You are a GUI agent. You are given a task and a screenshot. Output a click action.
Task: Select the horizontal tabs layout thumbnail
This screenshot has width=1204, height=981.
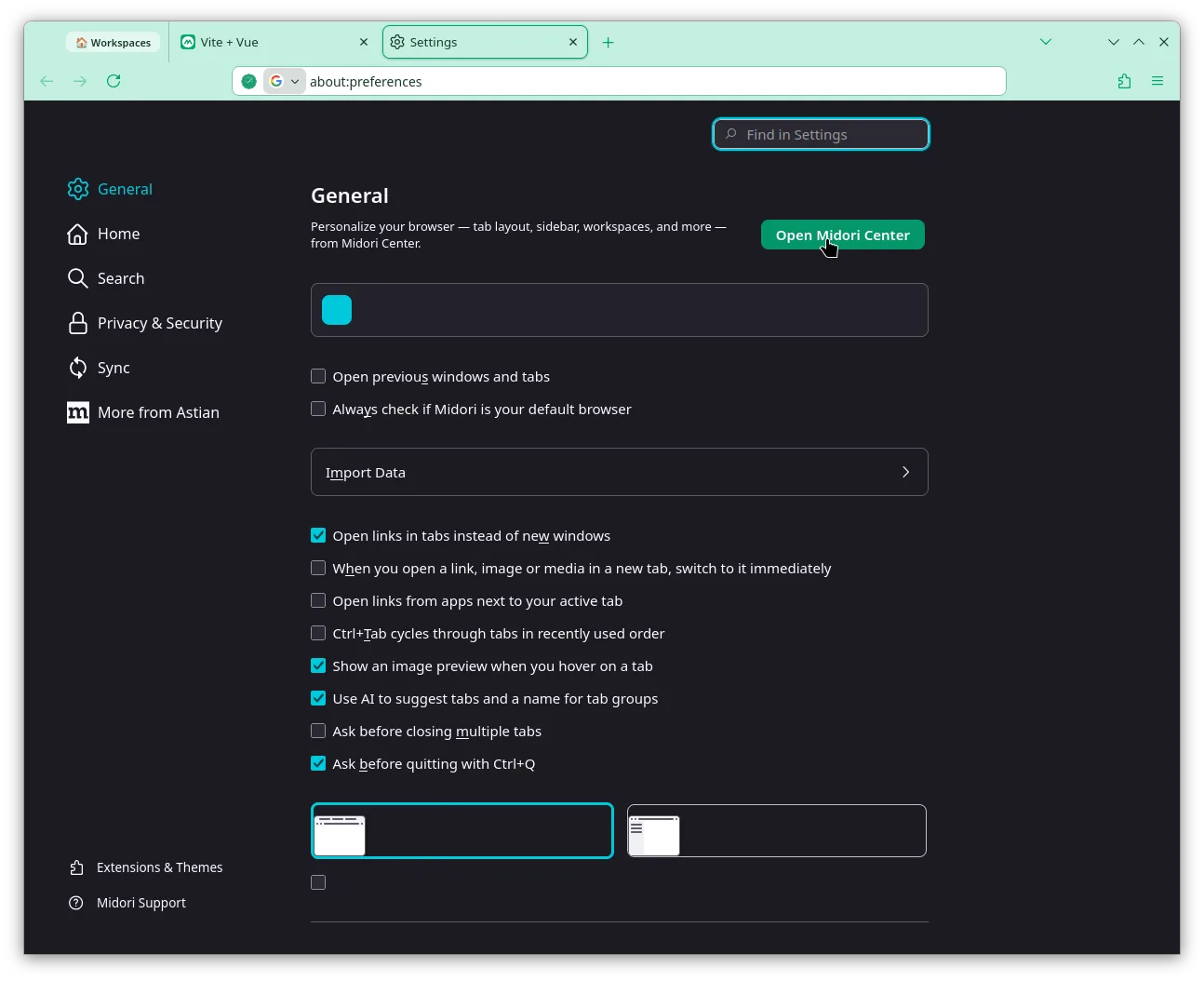(x=462, y=830)
